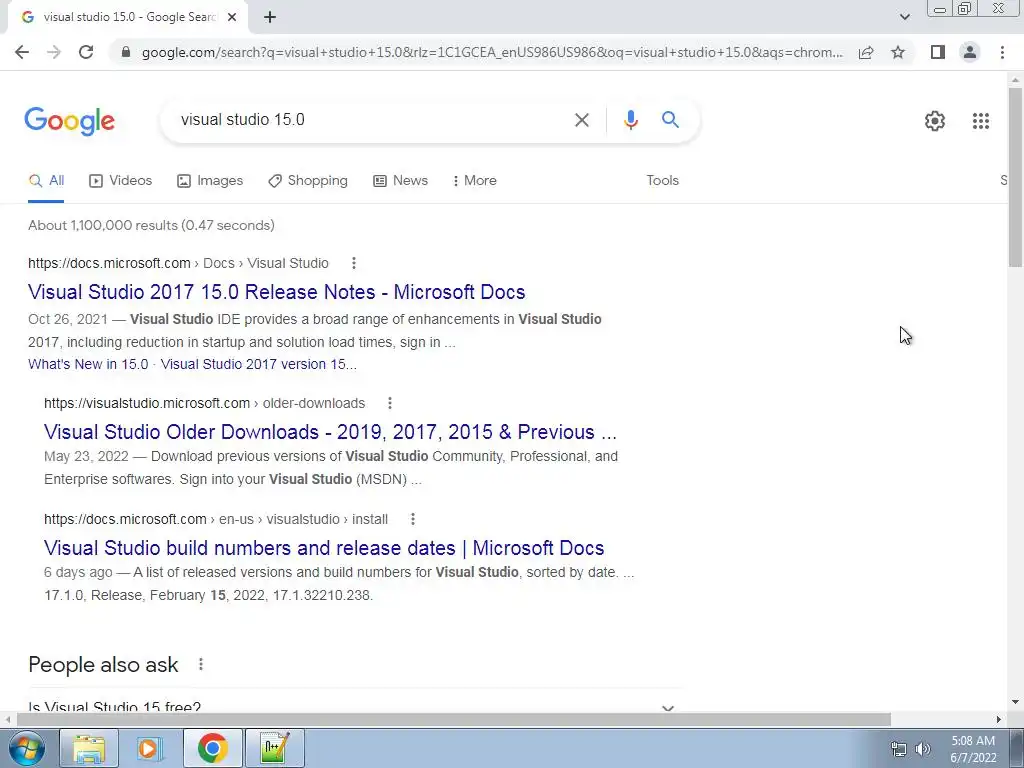Click the horizontal page scrollbar
This screenshot has width=1024, height=768.
click(x=453, y=719)
